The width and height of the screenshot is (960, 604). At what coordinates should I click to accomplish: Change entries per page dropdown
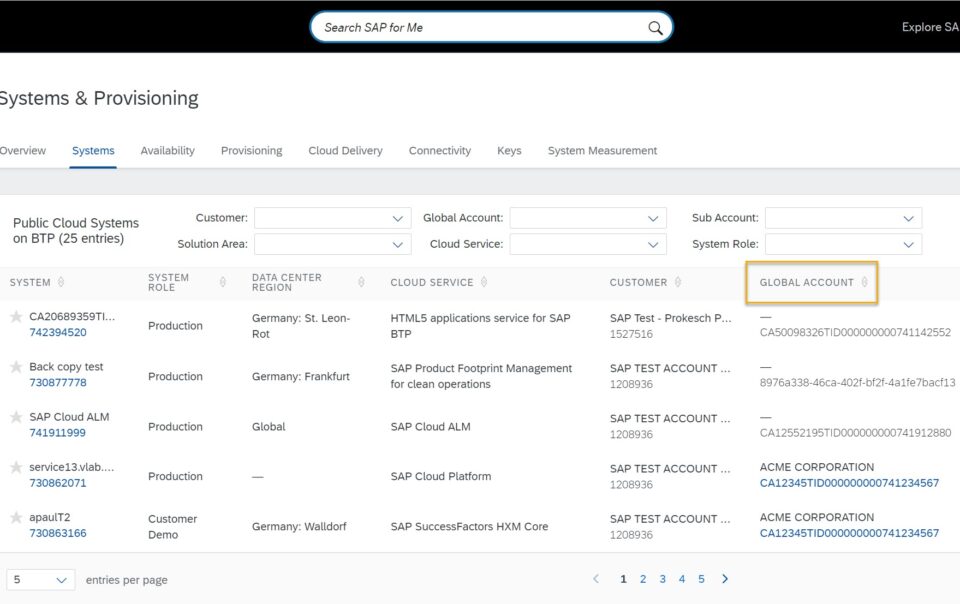point(40,580)
